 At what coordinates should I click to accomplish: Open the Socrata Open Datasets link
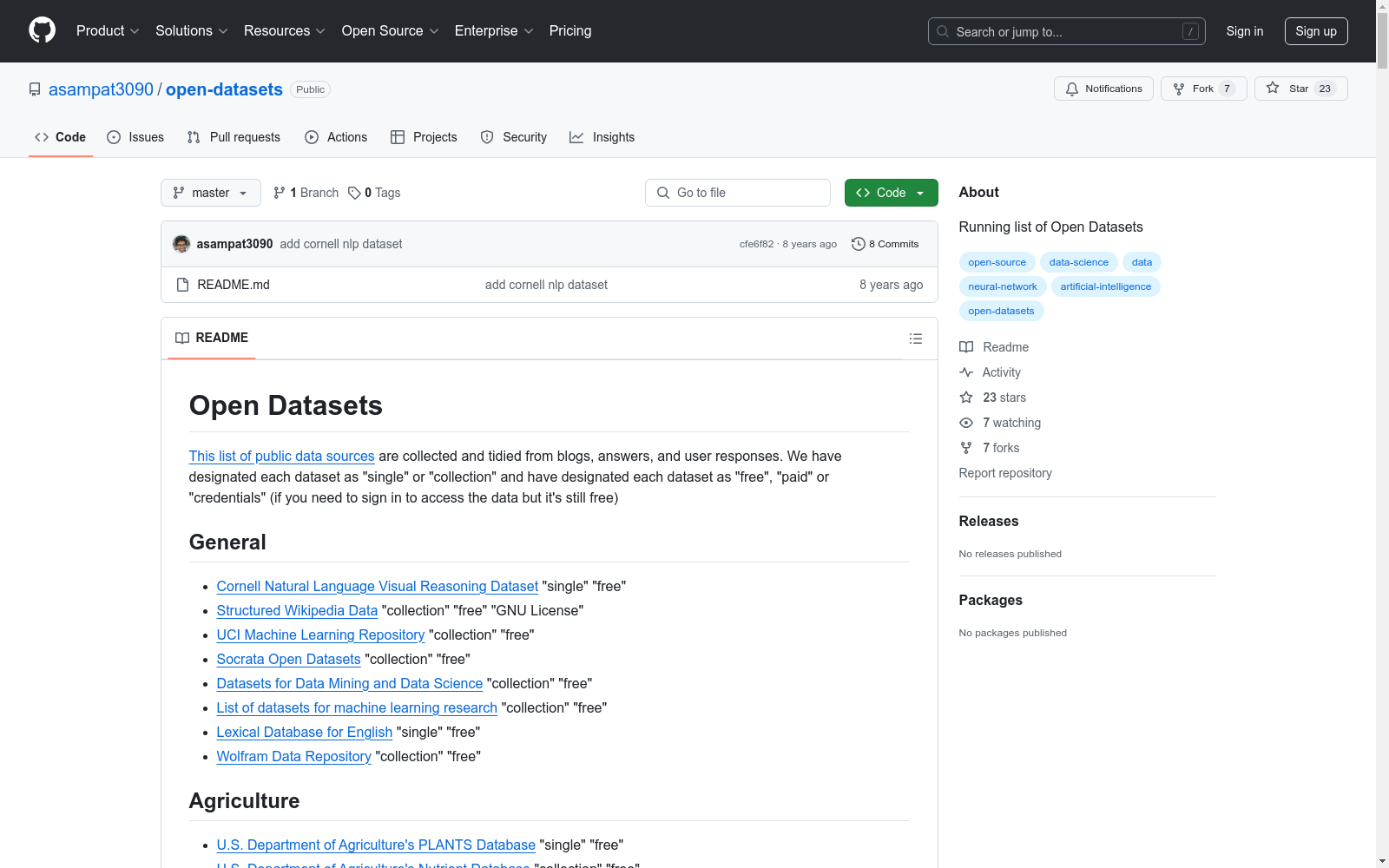pos(288,660)
